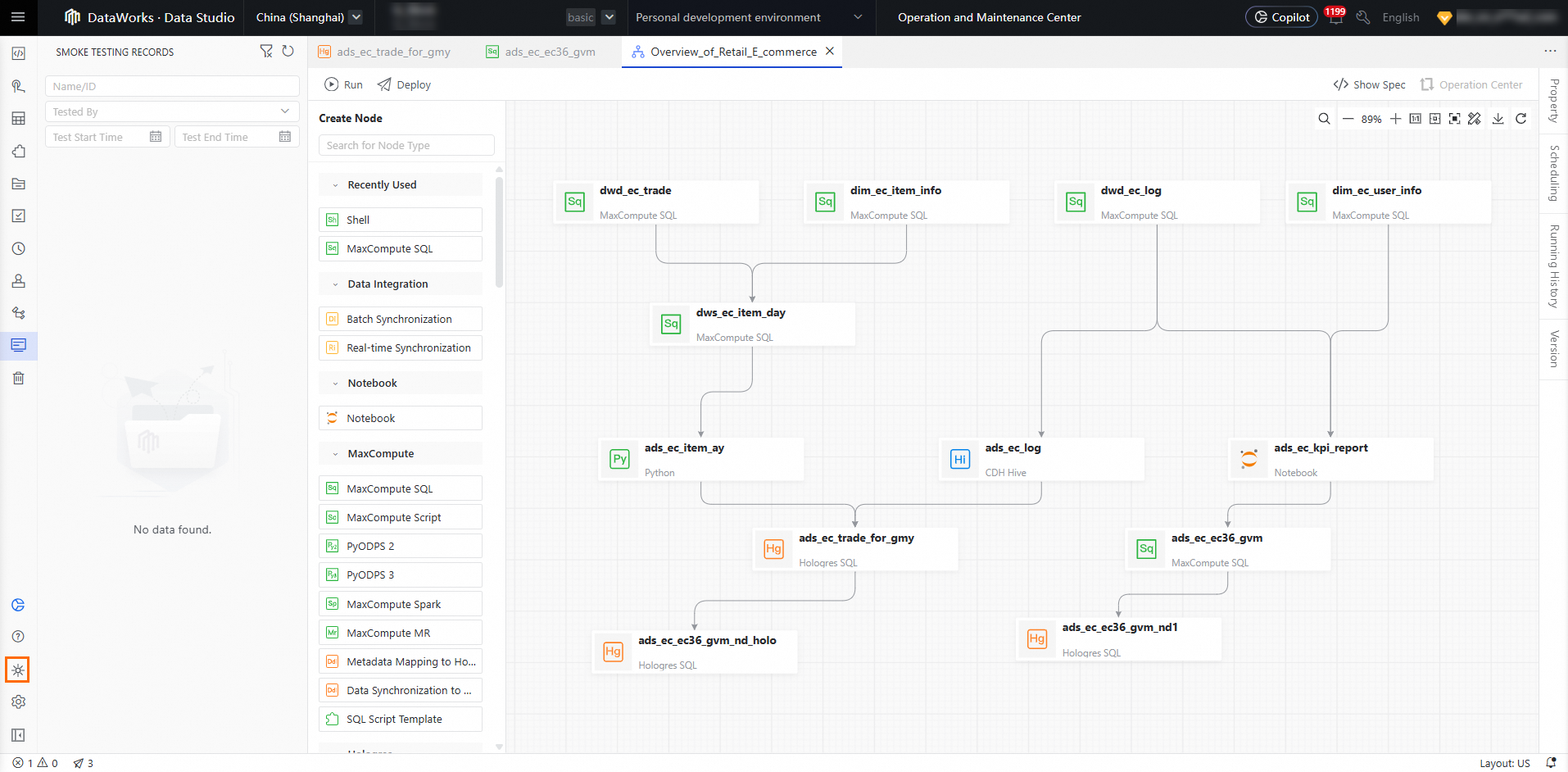Download the workflow canvas image
1568x772 pixels.
pos(1498,119)
